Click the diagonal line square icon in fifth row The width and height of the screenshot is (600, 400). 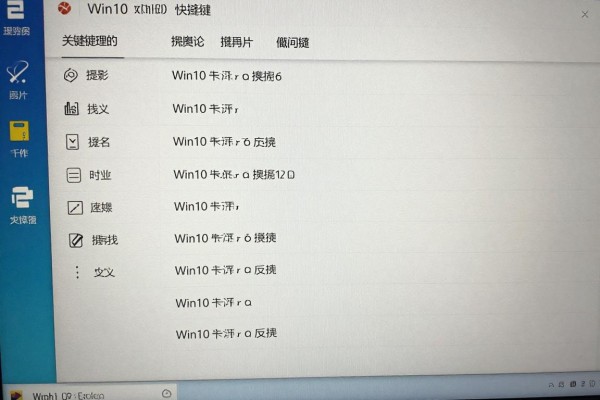(x=75, y=208)
